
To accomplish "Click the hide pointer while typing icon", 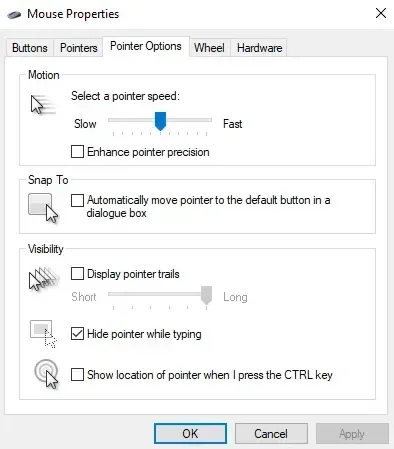I will [x=43, y=334].
